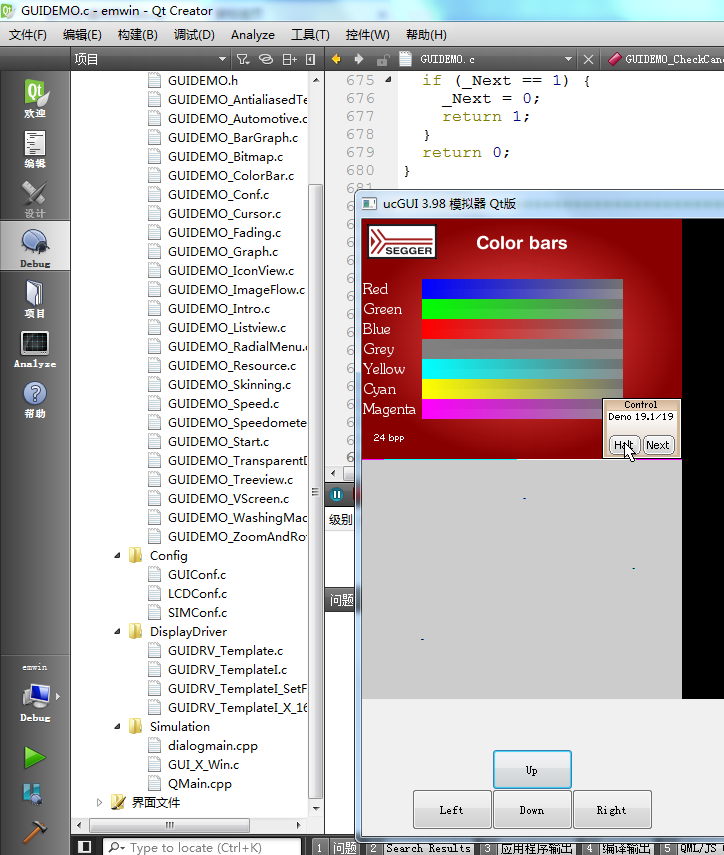Click the hammer Build project icon
Viewport: 724px width, 855px height.
pos(35,831)
